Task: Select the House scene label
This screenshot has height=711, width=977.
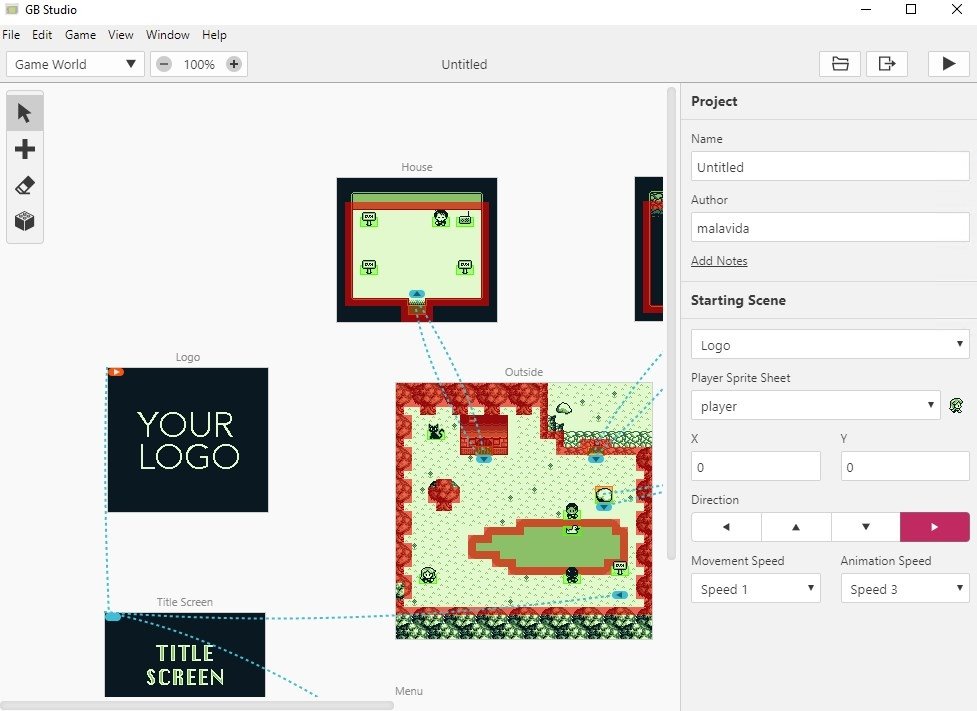Action: (417, 167)
